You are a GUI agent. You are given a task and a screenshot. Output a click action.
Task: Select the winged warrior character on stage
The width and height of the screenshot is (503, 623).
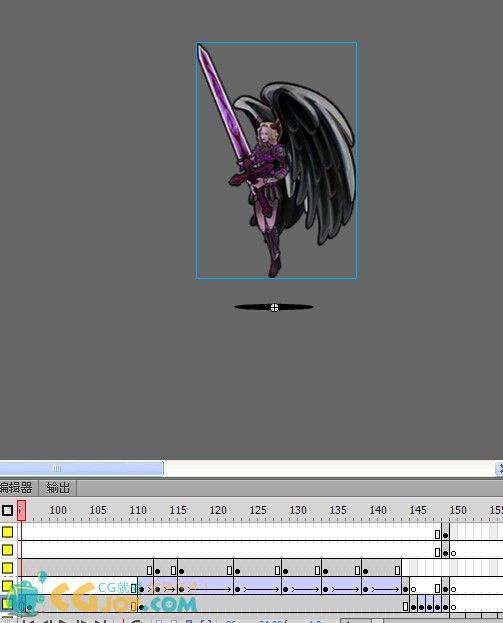click(276, 160)
